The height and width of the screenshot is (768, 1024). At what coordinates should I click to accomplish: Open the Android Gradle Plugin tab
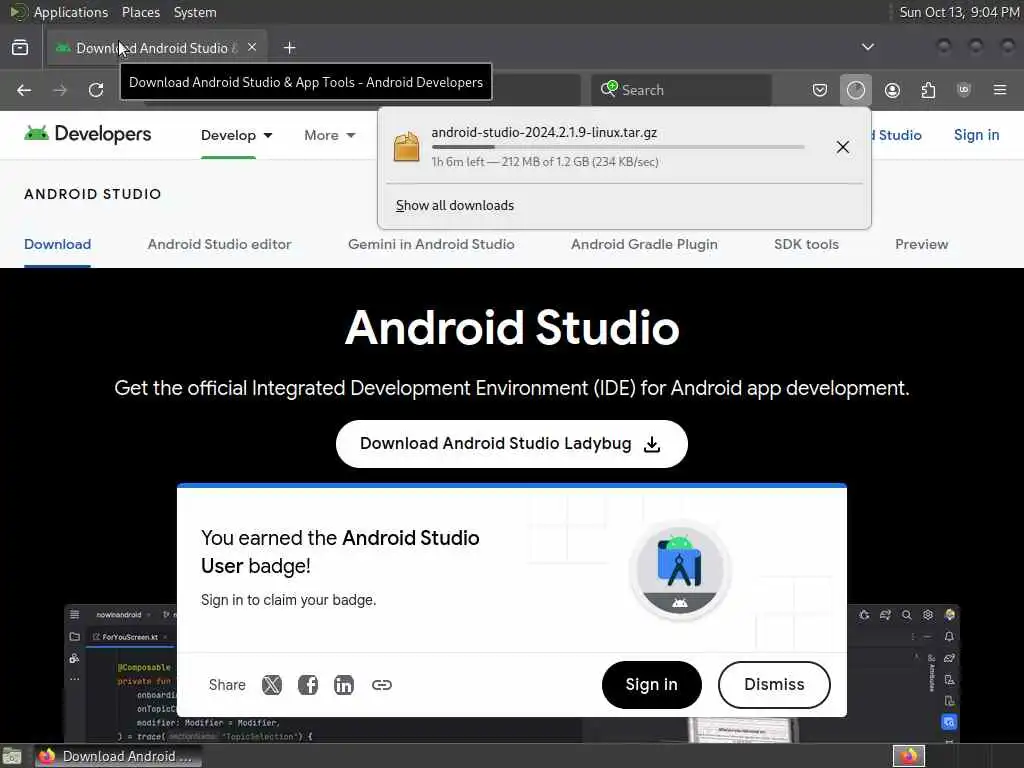[x=644, y=244]
